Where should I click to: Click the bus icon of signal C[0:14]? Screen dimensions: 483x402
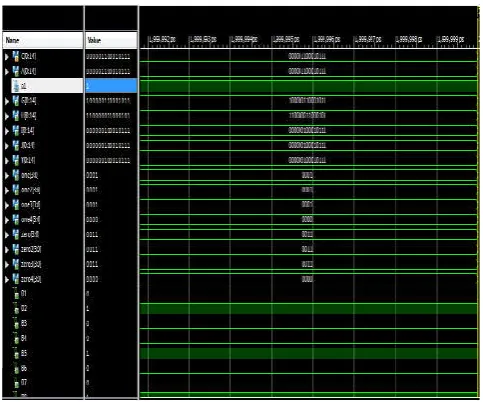pyautogui.click(x=16, y=56)
